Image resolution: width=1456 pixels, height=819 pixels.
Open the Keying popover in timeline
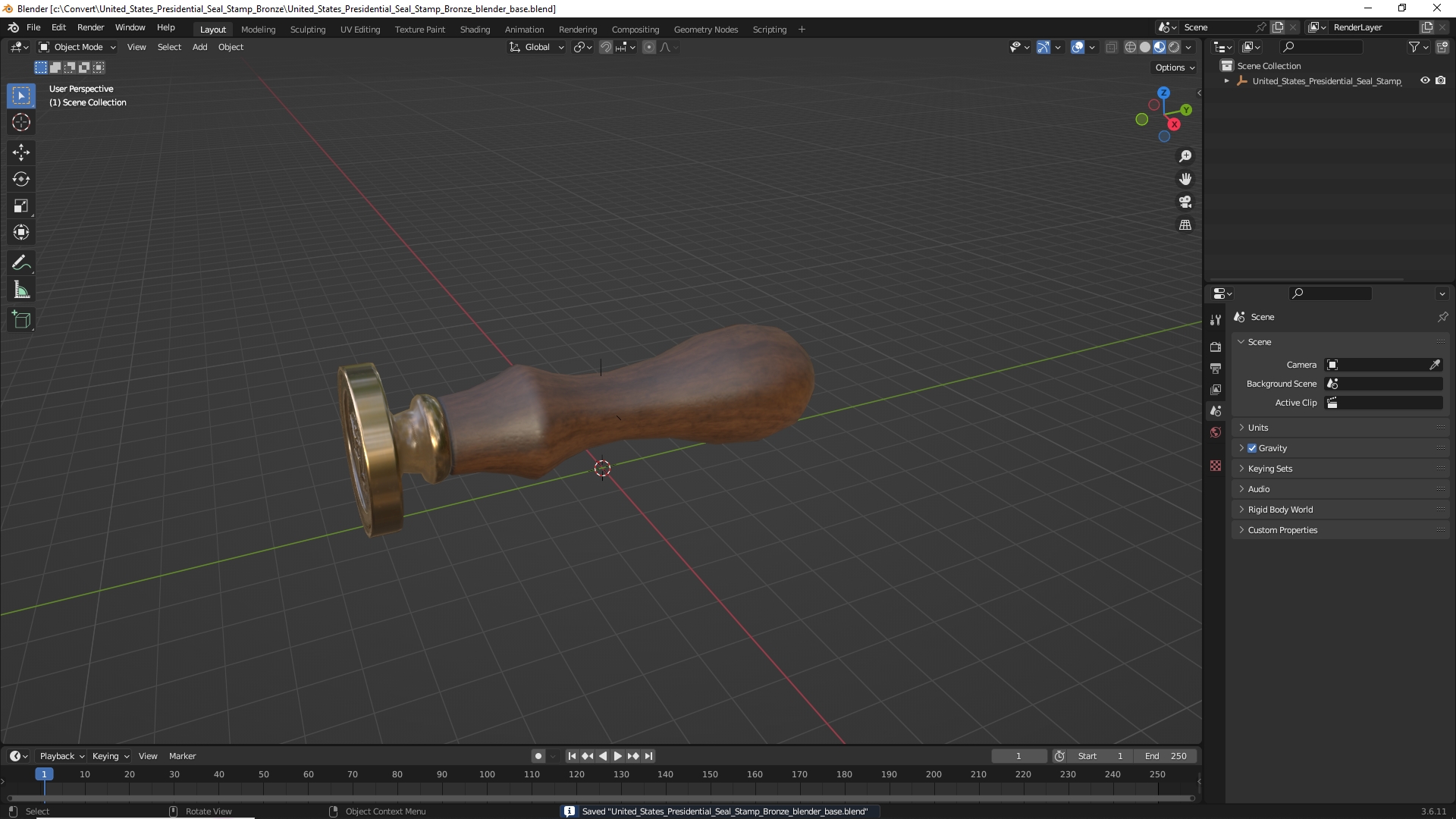point(111,756)
